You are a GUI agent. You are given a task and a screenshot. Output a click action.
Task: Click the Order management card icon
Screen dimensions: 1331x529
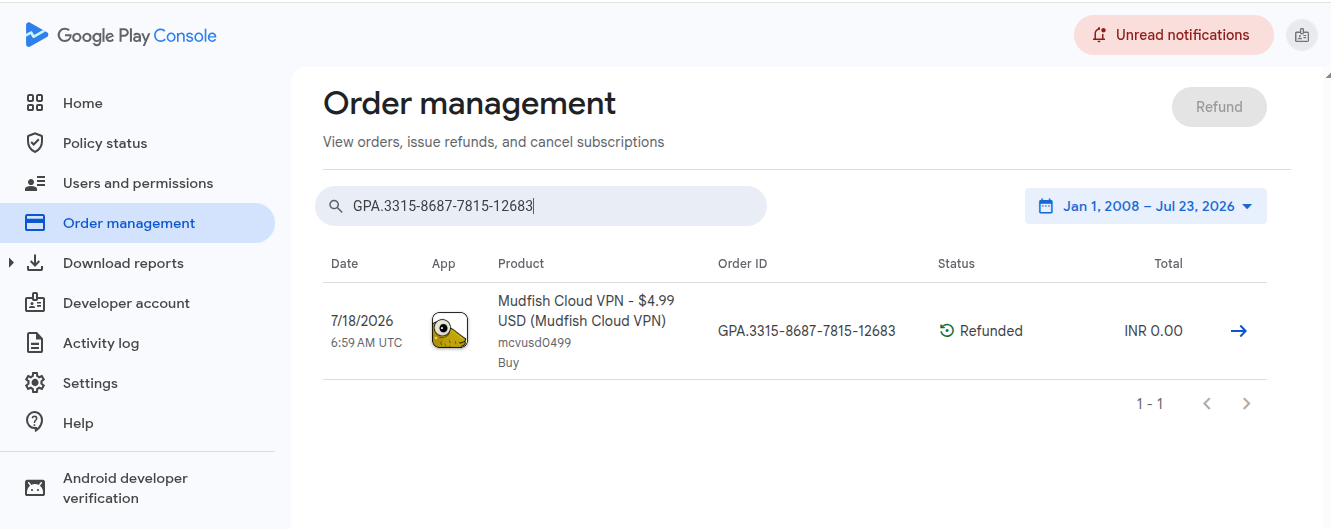pyautogui.click(x=35, y=223)
